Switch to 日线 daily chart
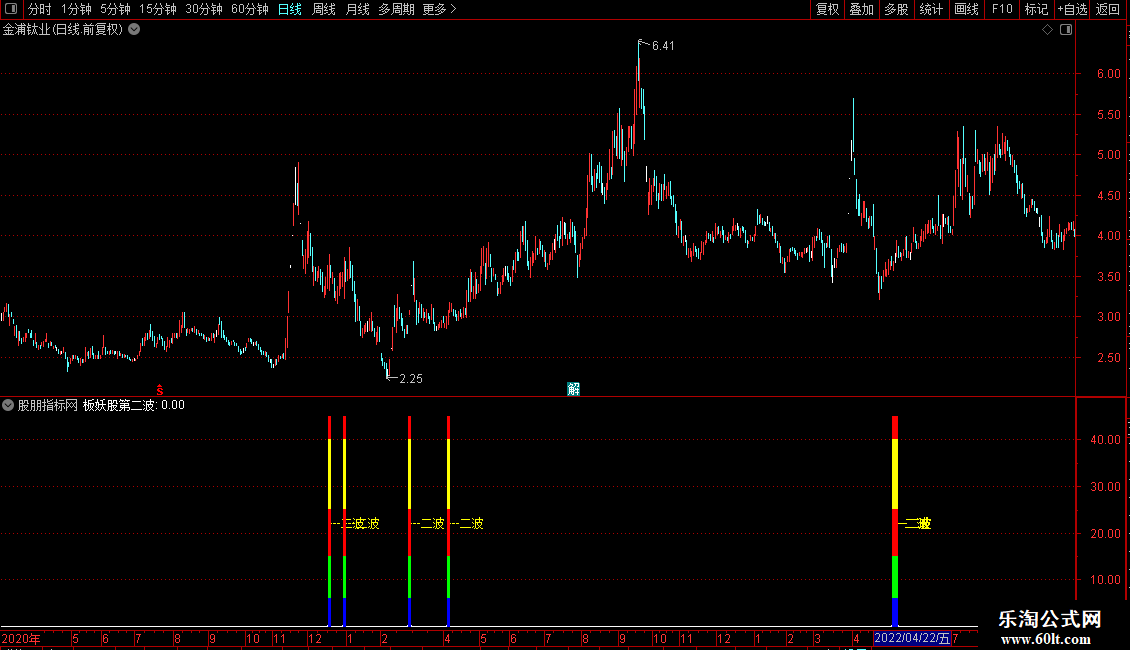 pos(290,9)
